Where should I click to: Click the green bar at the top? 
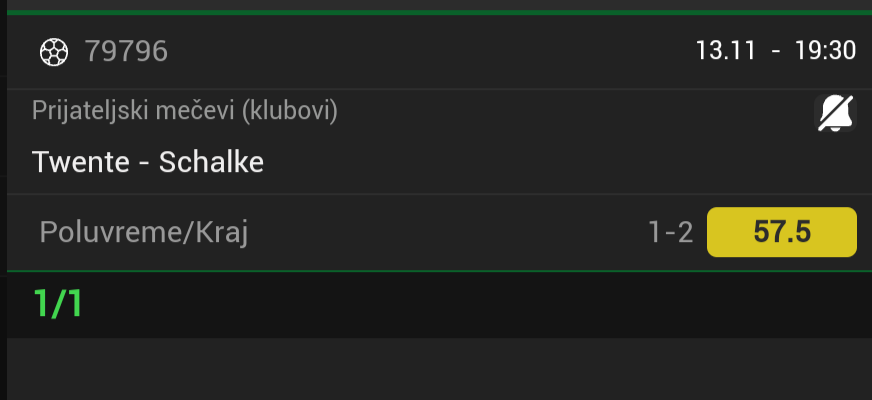pos(436,12)
